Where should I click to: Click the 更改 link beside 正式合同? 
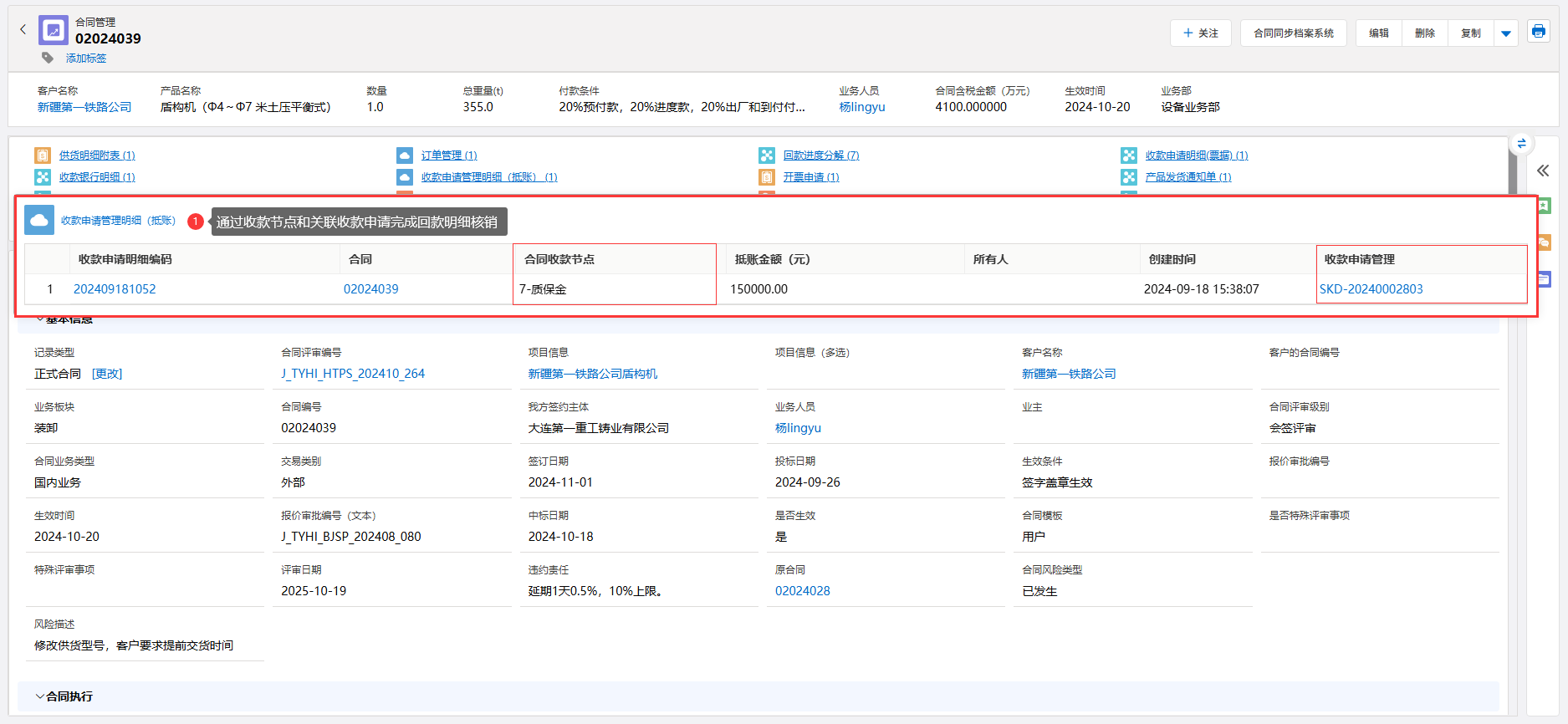(x=107, y=374)
